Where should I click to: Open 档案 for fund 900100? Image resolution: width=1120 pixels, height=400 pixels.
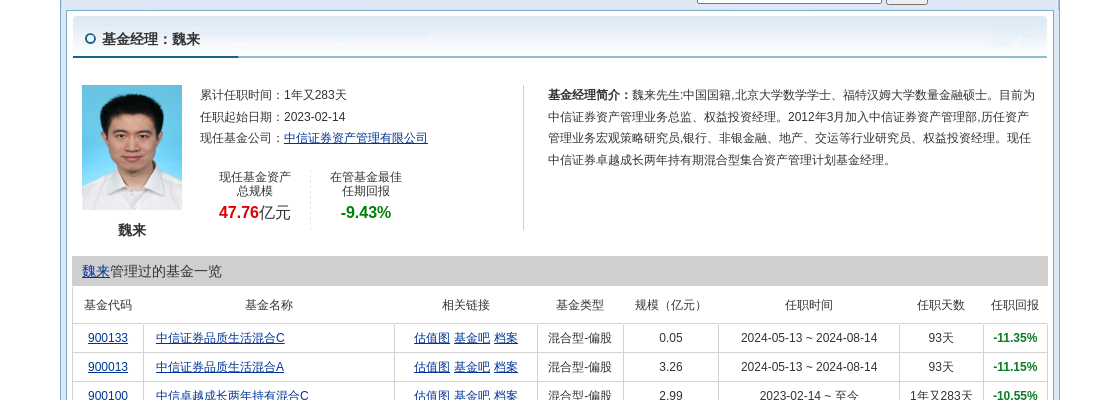tap(506, 395)
